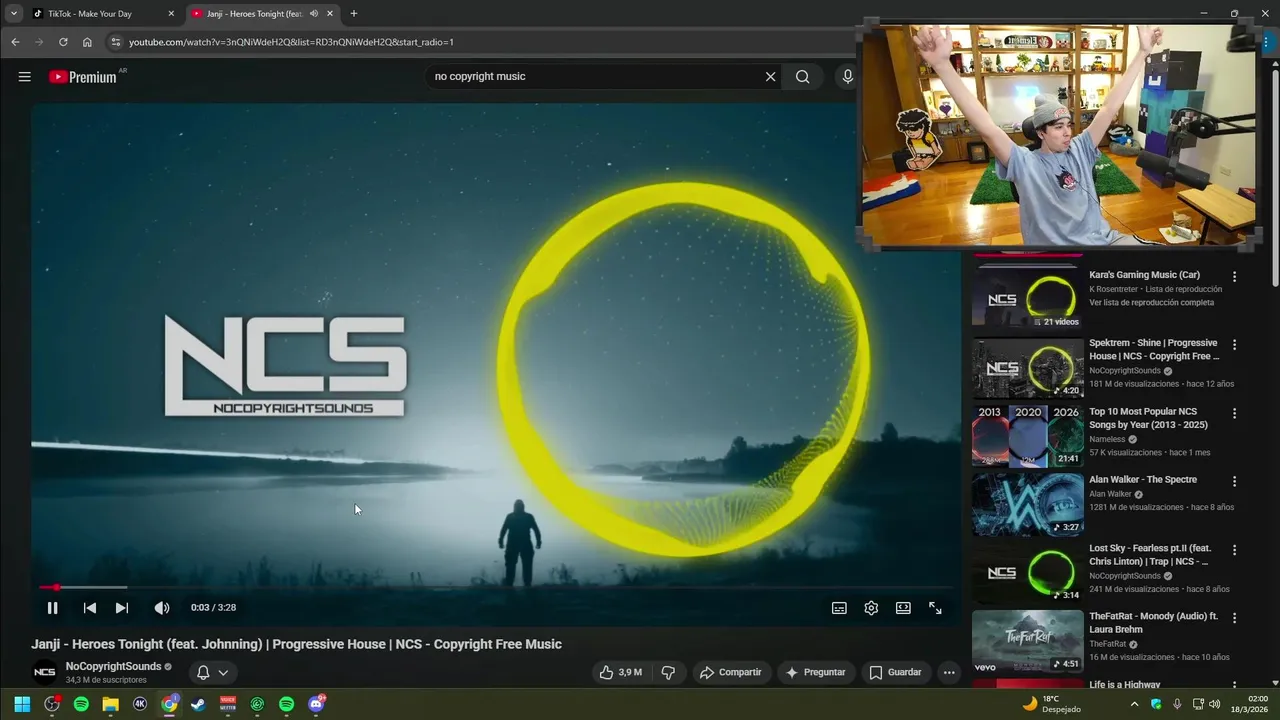1280x720 pixels.
Task: Open the NoCopyrightSounds channel avatar
Action: 44,672
